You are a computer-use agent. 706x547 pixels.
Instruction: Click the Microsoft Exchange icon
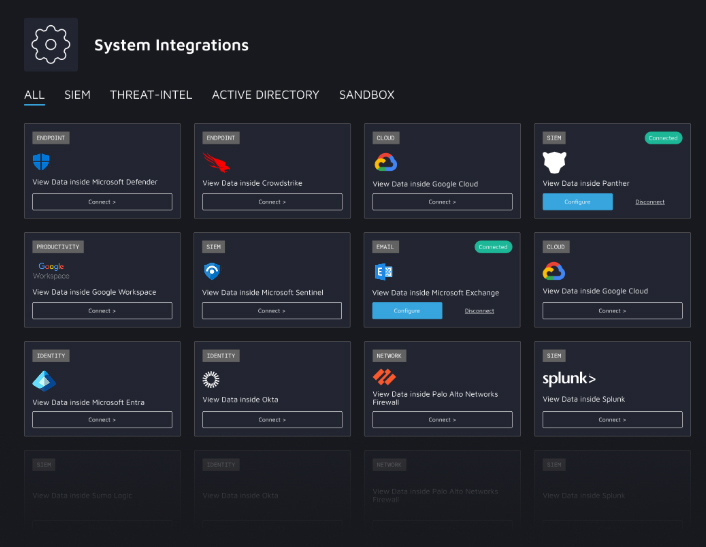click(x=384, y=272)
